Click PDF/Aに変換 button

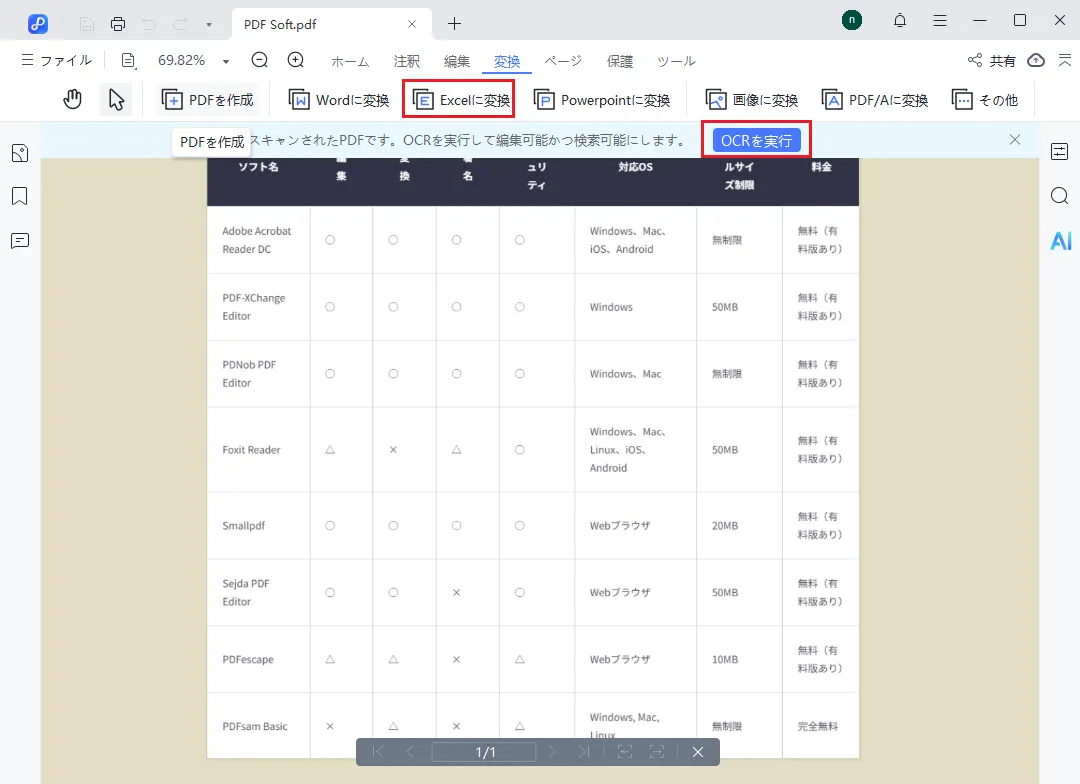875,100
